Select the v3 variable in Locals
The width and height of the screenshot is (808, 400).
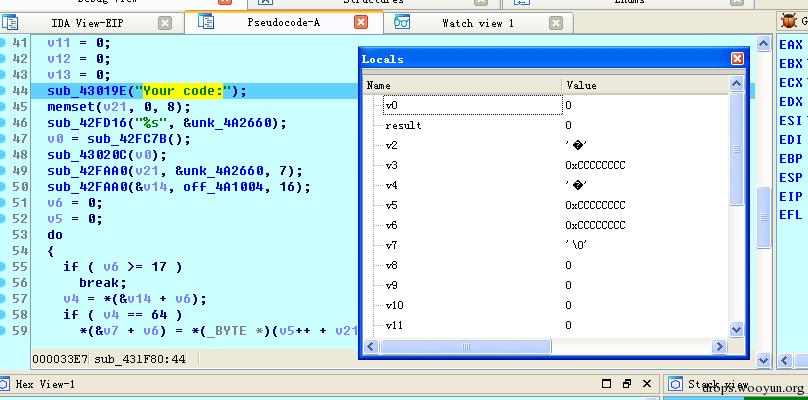pyautogui.click(x=392, y=165)
